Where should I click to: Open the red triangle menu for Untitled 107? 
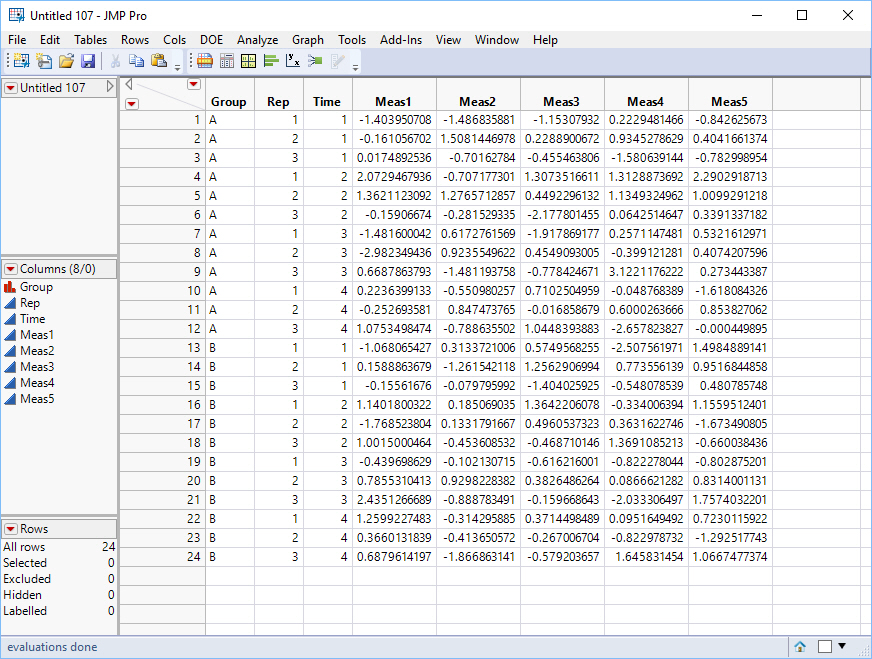9,87
